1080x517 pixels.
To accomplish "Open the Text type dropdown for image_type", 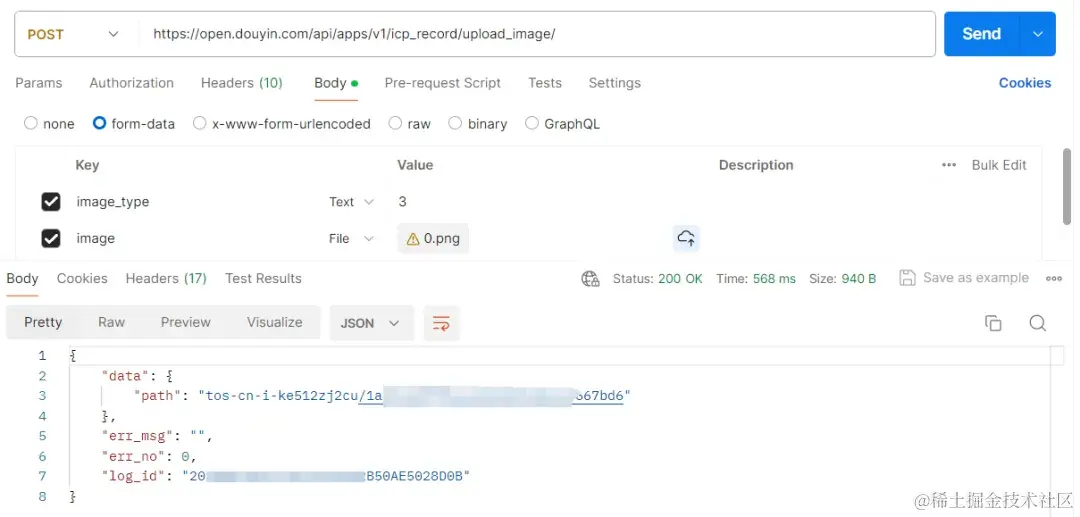I will [351, 202].
